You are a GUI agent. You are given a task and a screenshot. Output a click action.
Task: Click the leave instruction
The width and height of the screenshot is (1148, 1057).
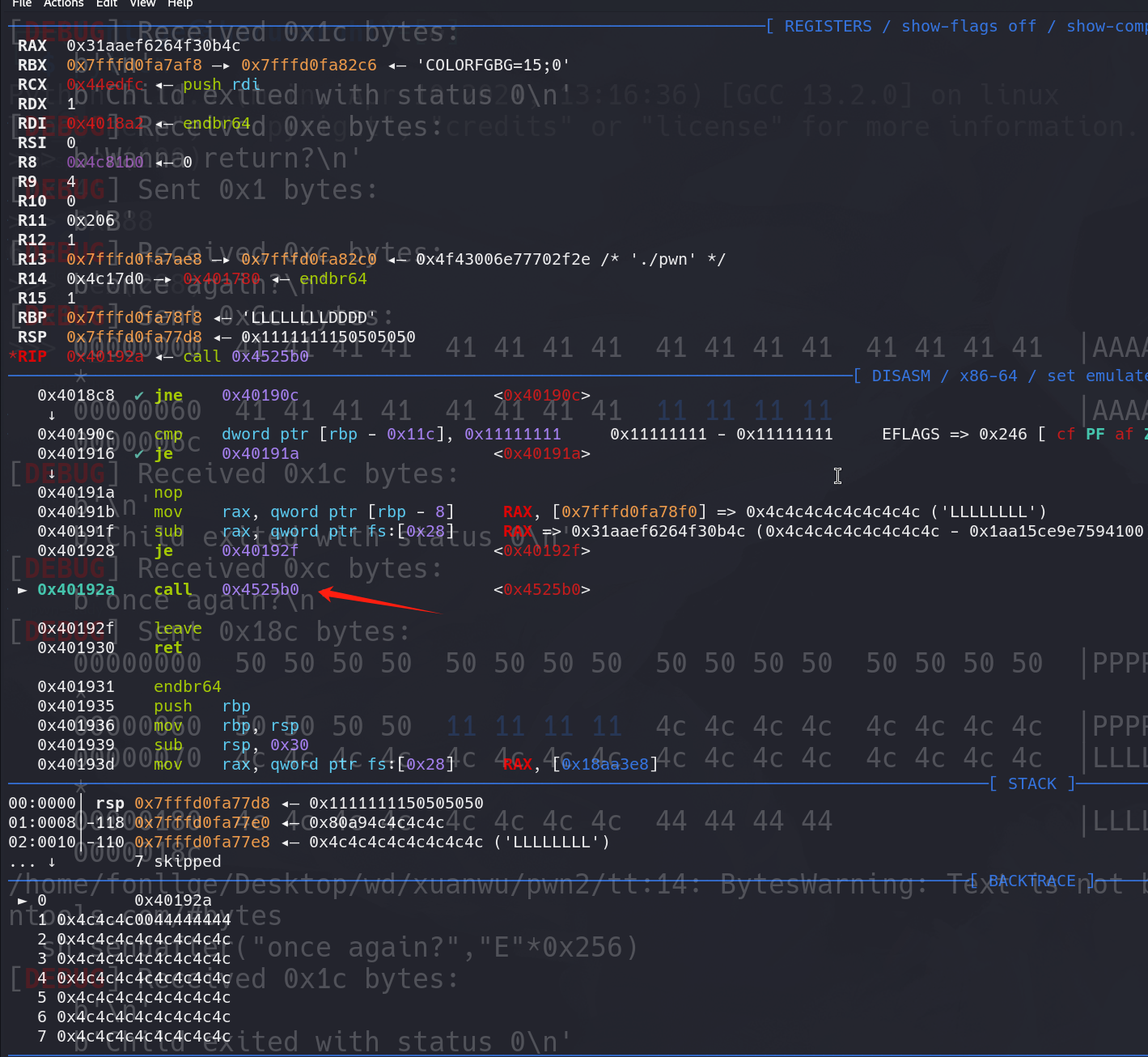point(178,628)
